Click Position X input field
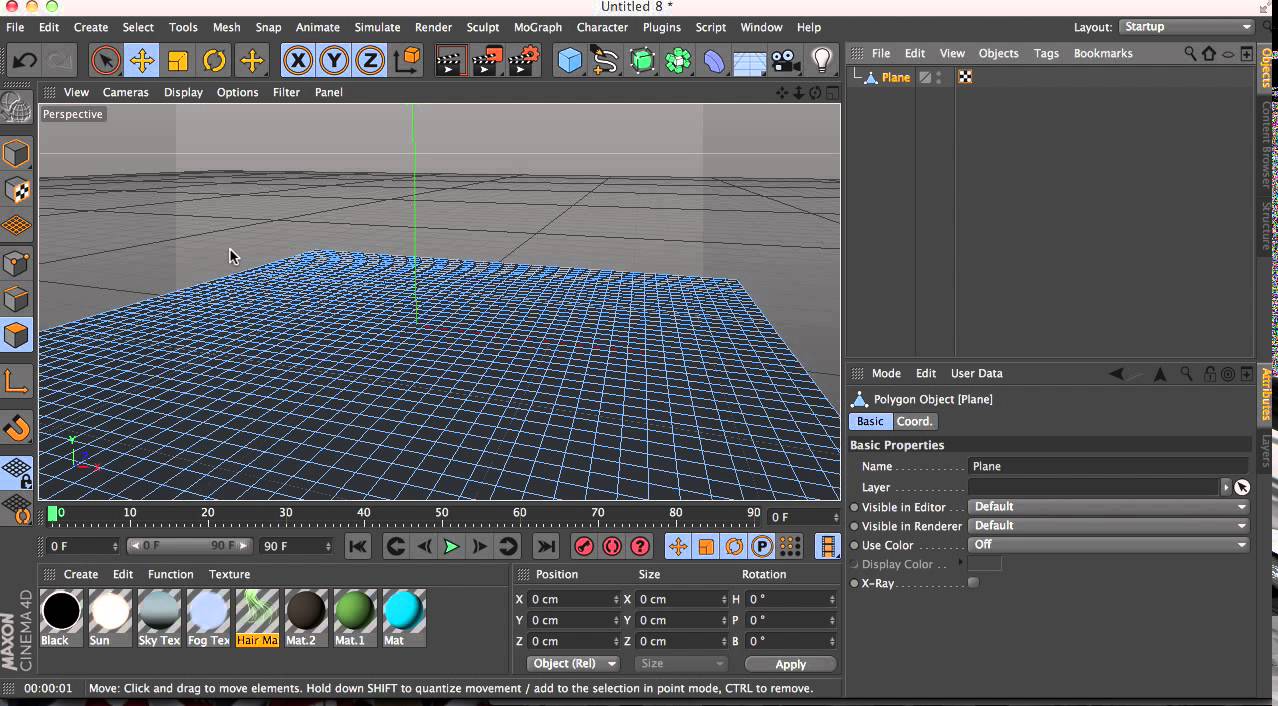1278x706 pixels. pyautogui.click(x=575, y=599)
